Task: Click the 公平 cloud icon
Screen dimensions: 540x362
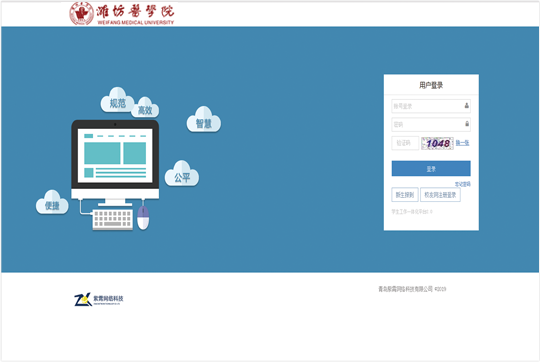Action: pyautogui.click(x=182, y=174)
